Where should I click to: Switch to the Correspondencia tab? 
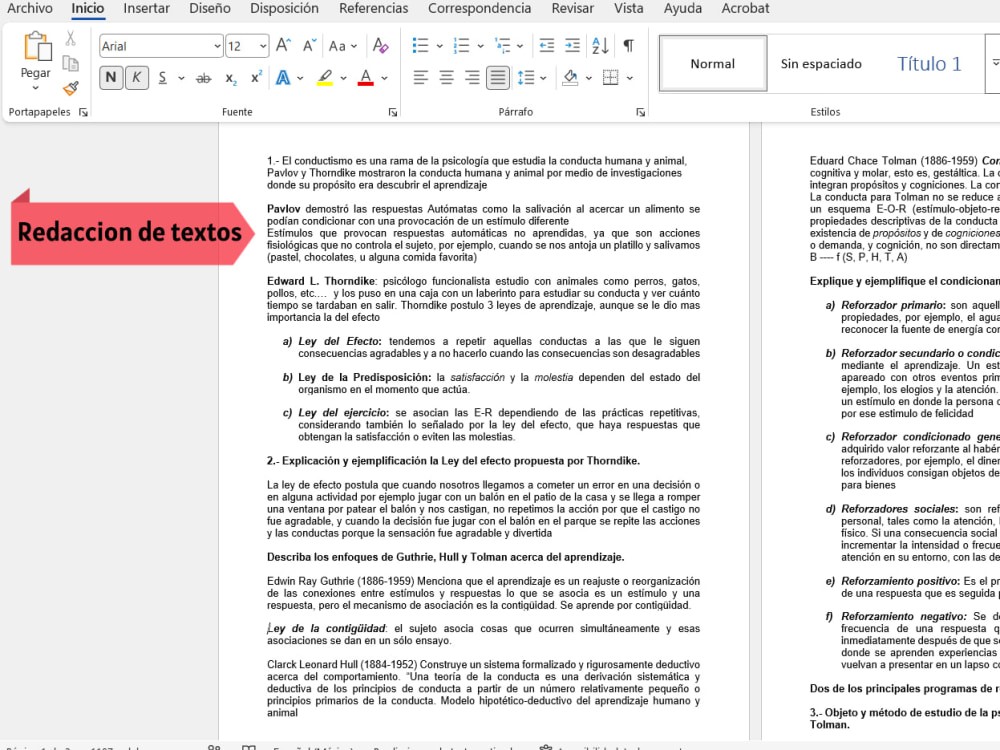[x=479, y=8]
